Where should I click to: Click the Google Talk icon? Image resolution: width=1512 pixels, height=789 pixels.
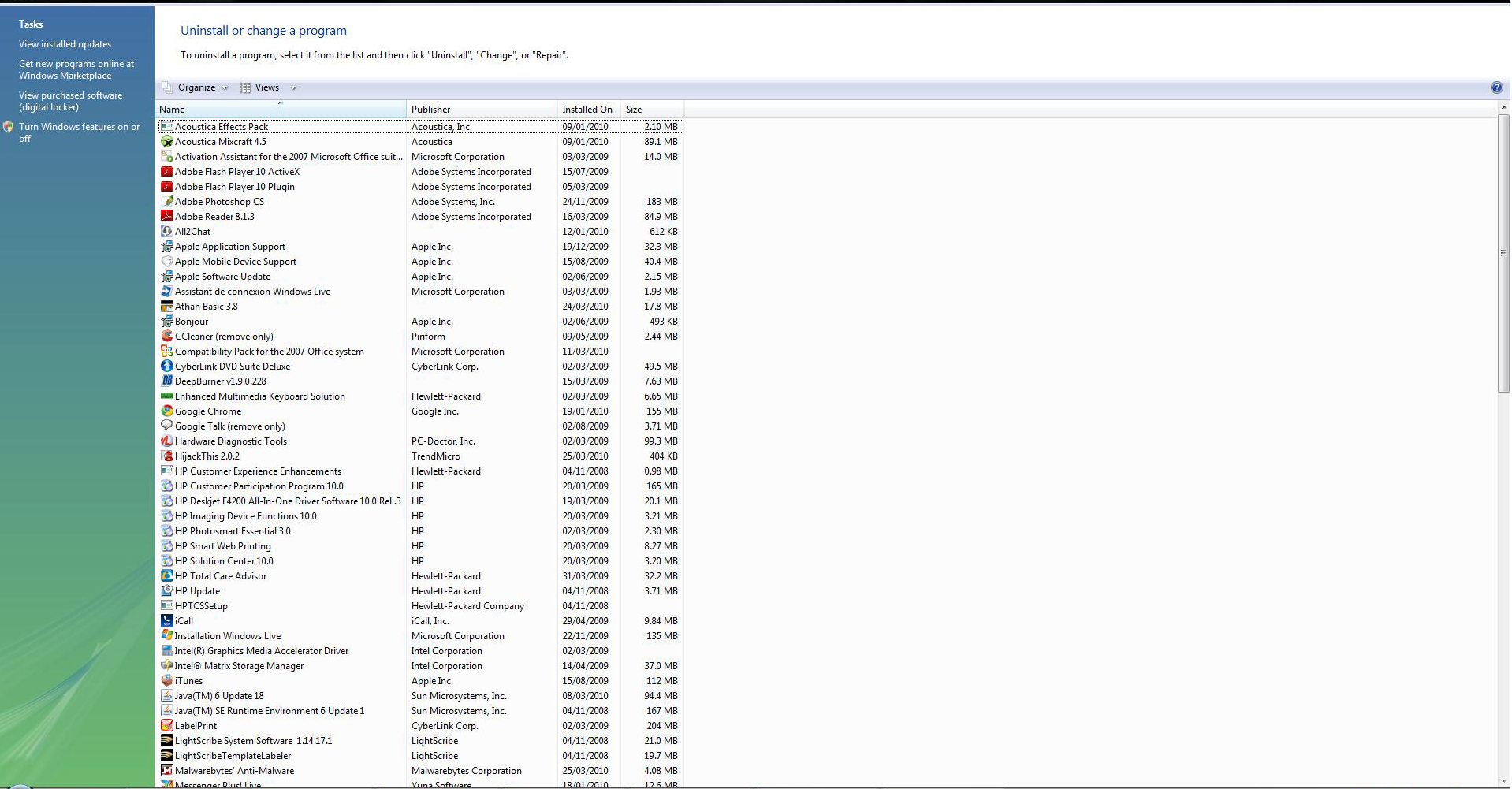(166, 426)
